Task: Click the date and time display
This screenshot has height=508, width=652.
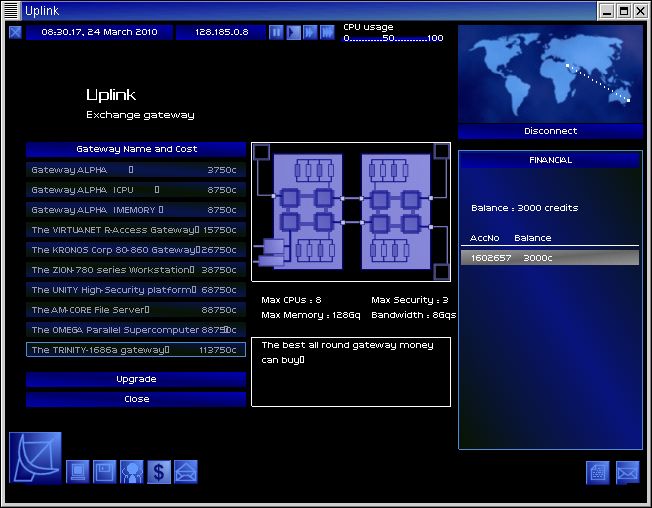Action: click(x=99, y=32)
